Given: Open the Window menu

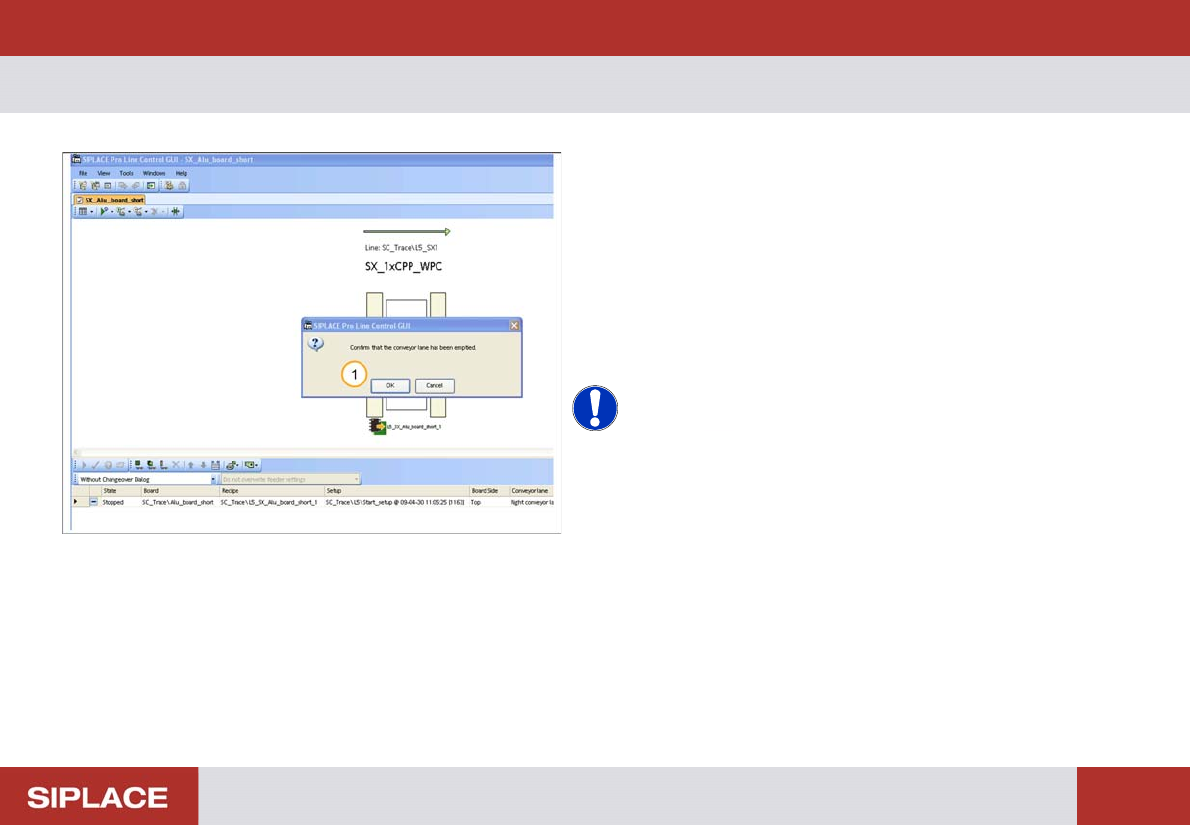Looking at the screenshot, I should click(154, 173).
